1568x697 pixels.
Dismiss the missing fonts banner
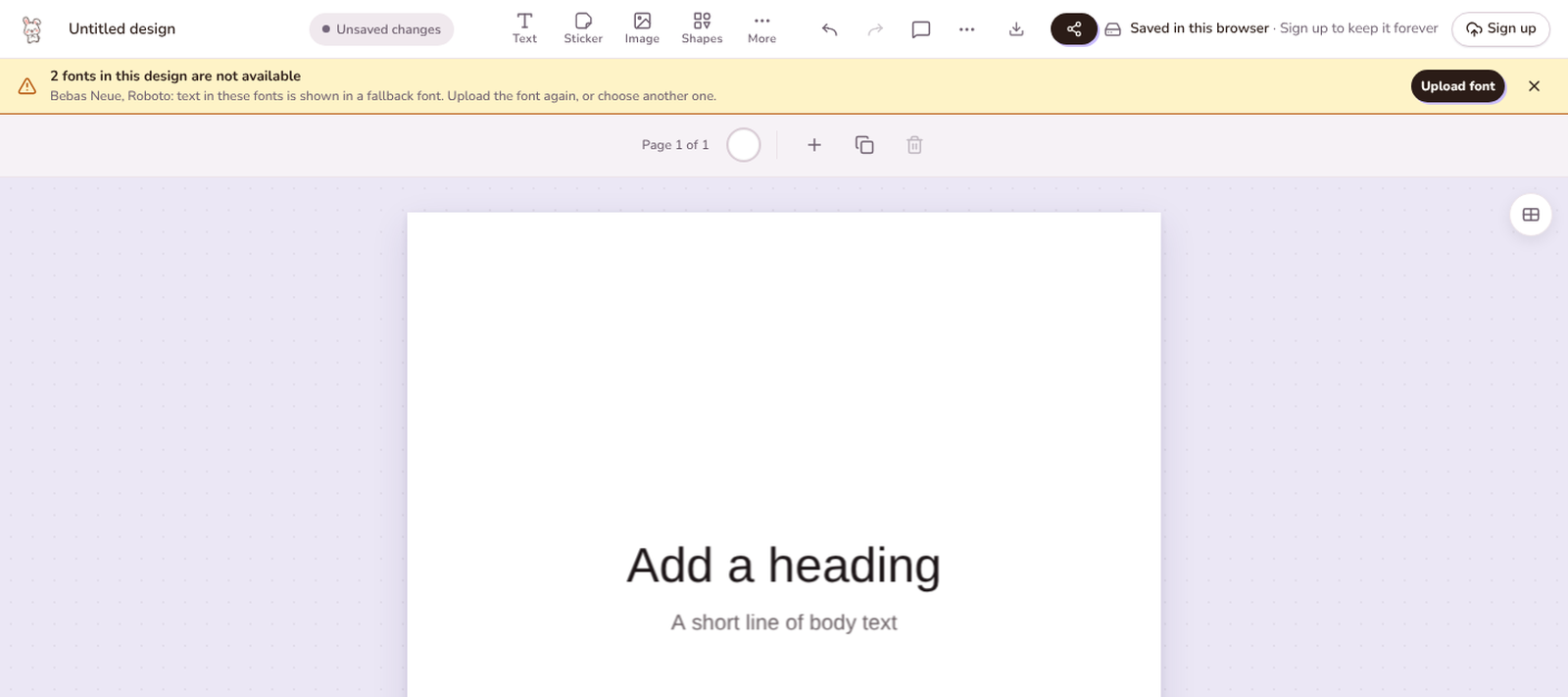[1535, 86]
